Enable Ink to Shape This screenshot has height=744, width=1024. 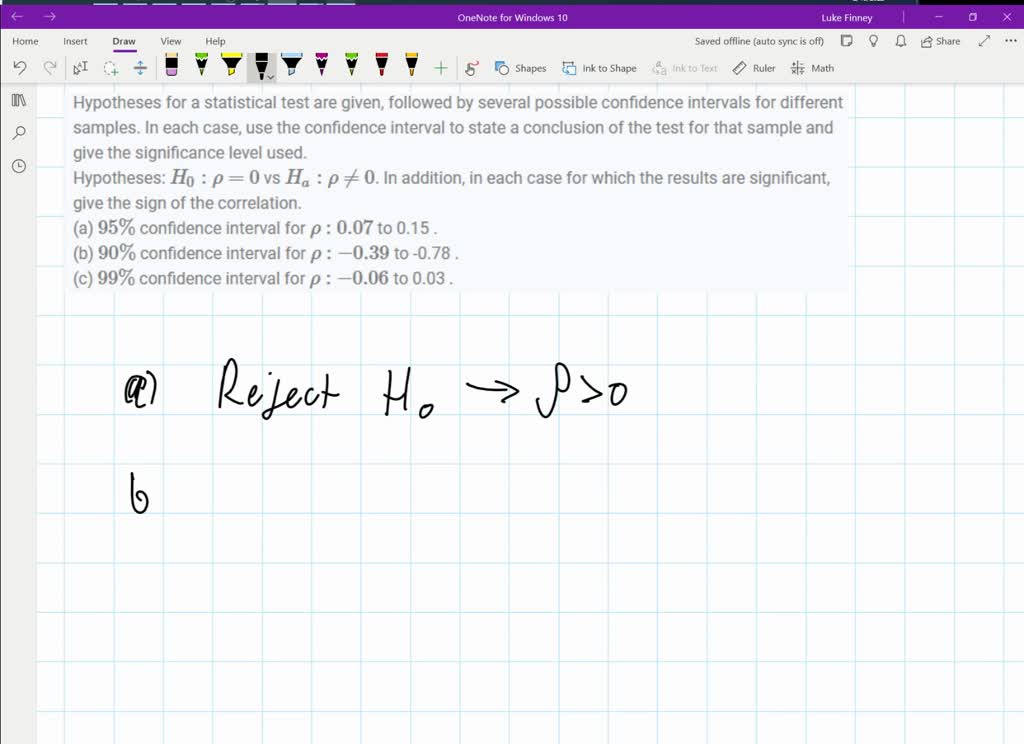point(599,68)
